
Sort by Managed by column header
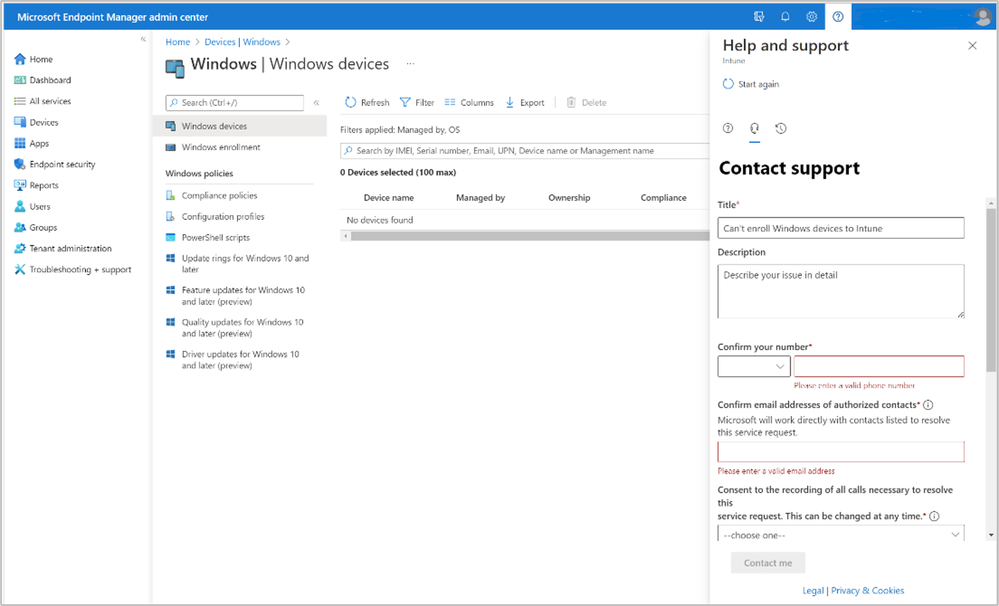480,198
